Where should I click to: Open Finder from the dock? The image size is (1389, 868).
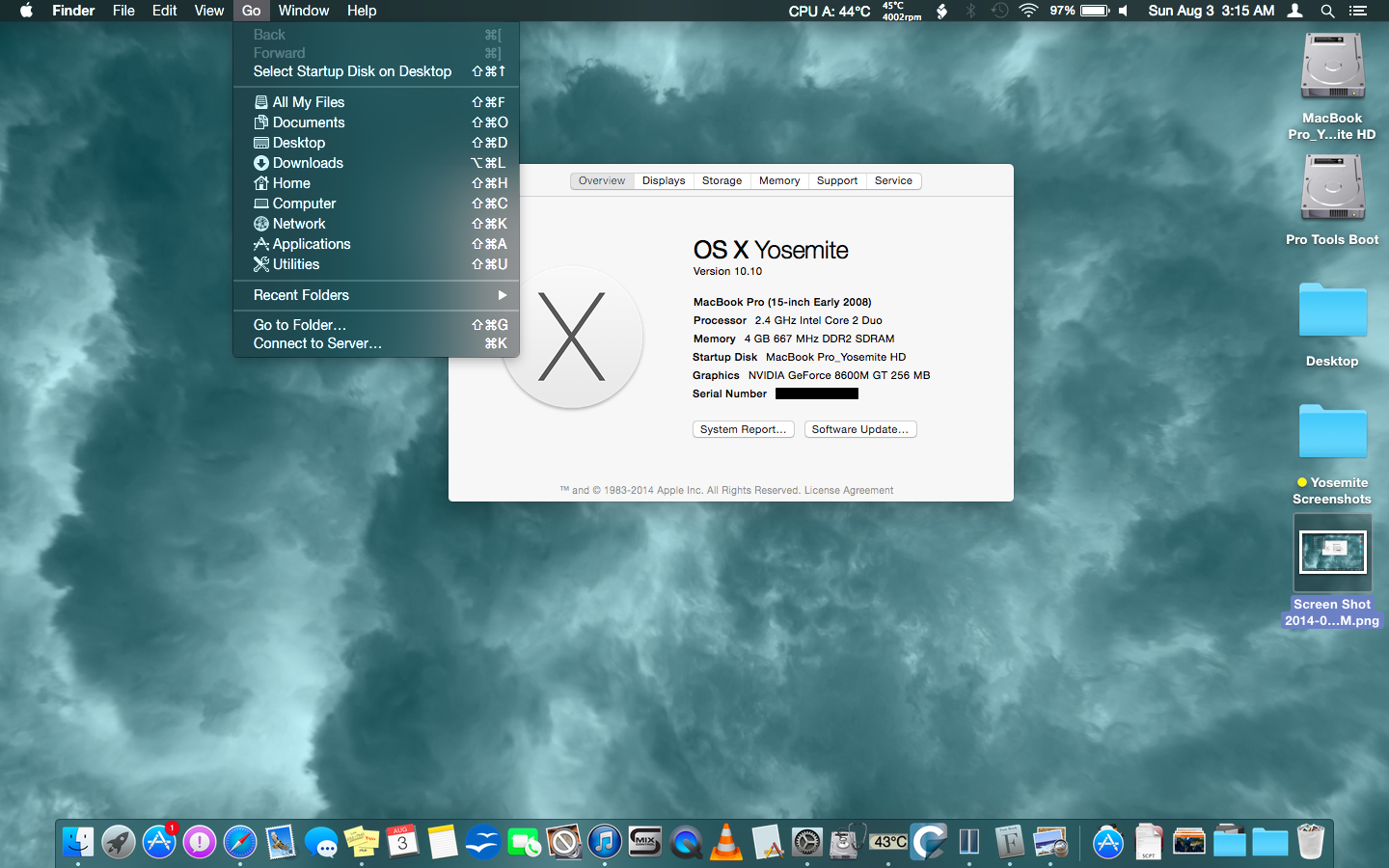coord(78,842)
